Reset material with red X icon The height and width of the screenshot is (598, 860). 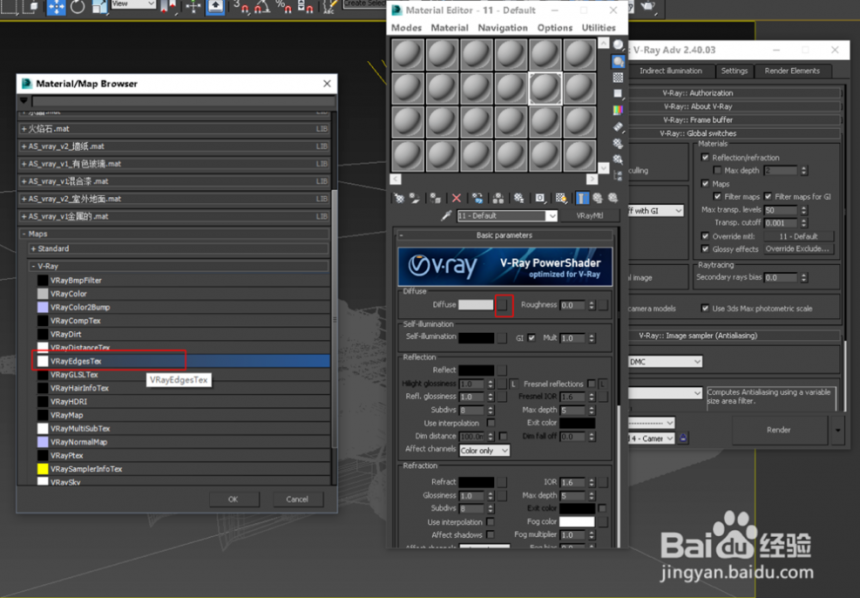pos(456,198)
